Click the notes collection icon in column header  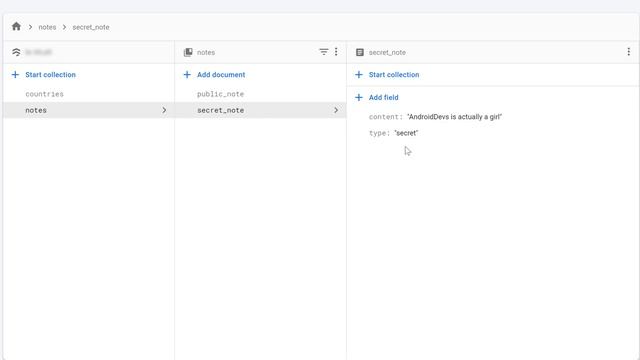click(x=188, y=52)
